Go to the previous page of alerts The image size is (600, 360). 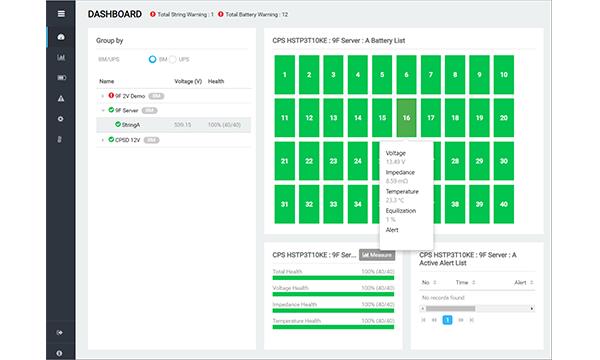434,320
